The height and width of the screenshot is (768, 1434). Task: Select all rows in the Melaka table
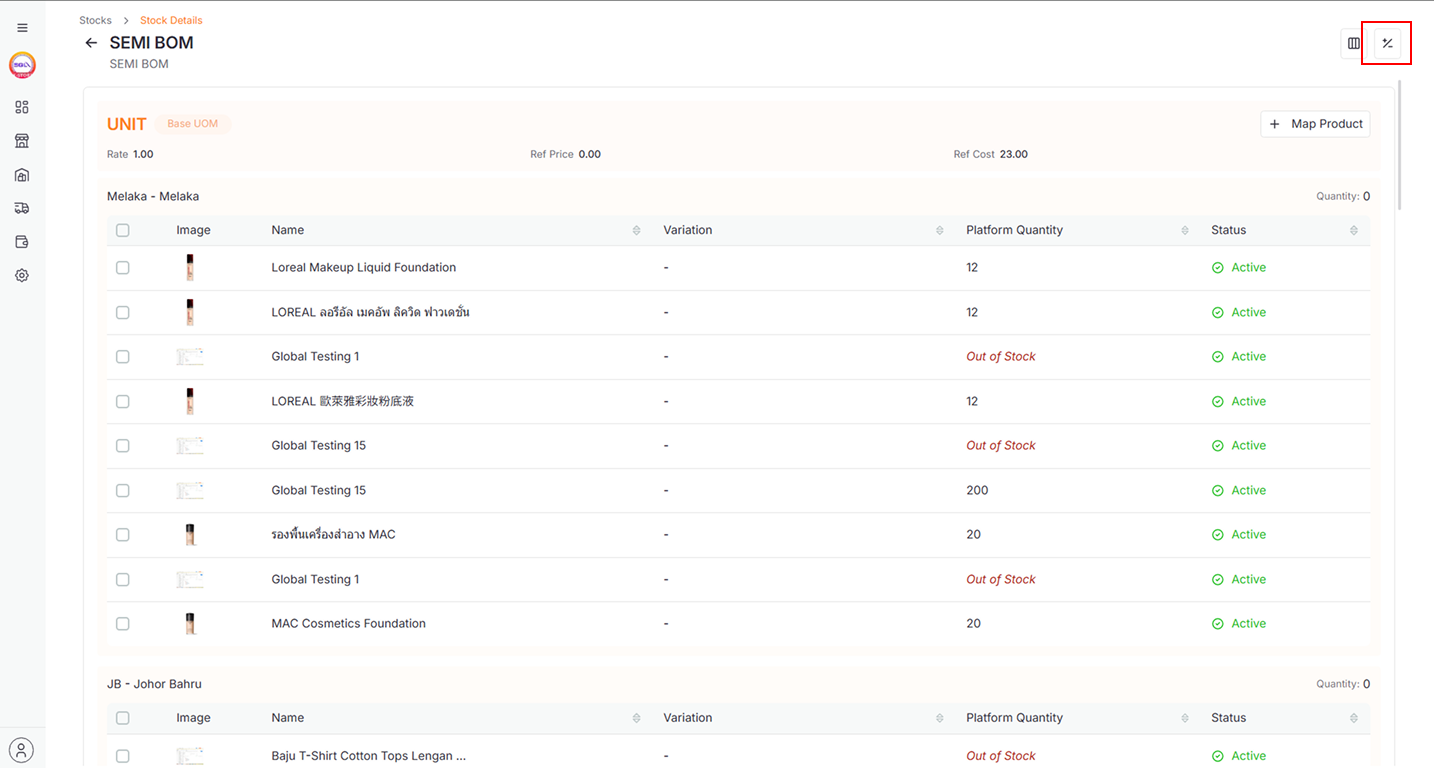[x=123, y=230]
